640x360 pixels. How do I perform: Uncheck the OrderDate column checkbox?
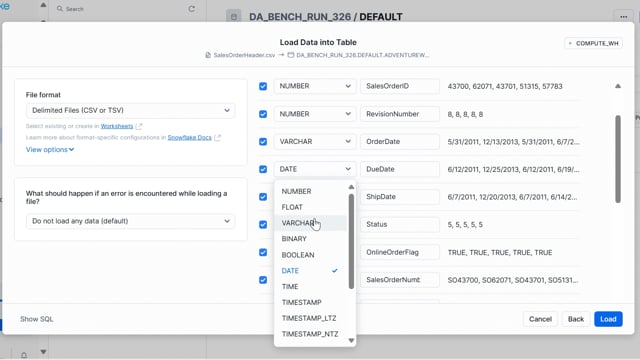263,142
